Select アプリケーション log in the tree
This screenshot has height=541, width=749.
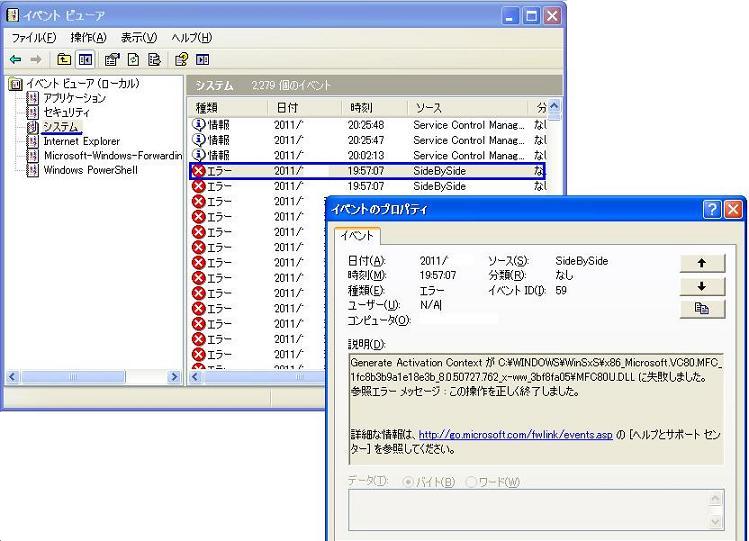pyautogui.click(x=73, y=98)
